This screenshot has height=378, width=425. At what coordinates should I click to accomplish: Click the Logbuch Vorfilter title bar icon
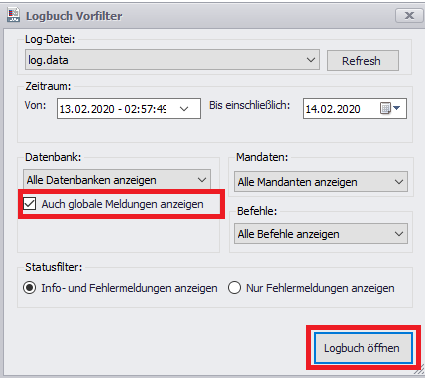(13, 15)
